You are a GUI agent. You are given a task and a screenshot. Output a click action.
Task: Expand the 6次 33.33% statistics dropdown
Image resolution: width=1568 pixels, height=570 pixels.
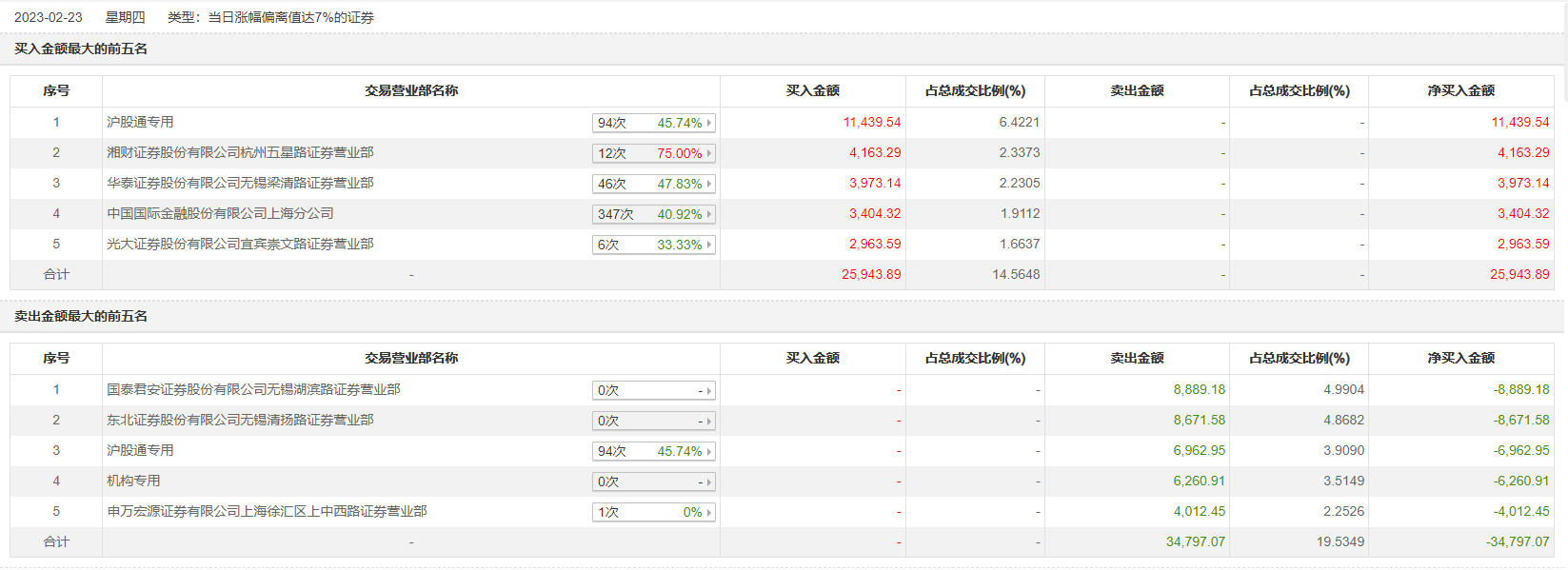click(x=708, y=245)
